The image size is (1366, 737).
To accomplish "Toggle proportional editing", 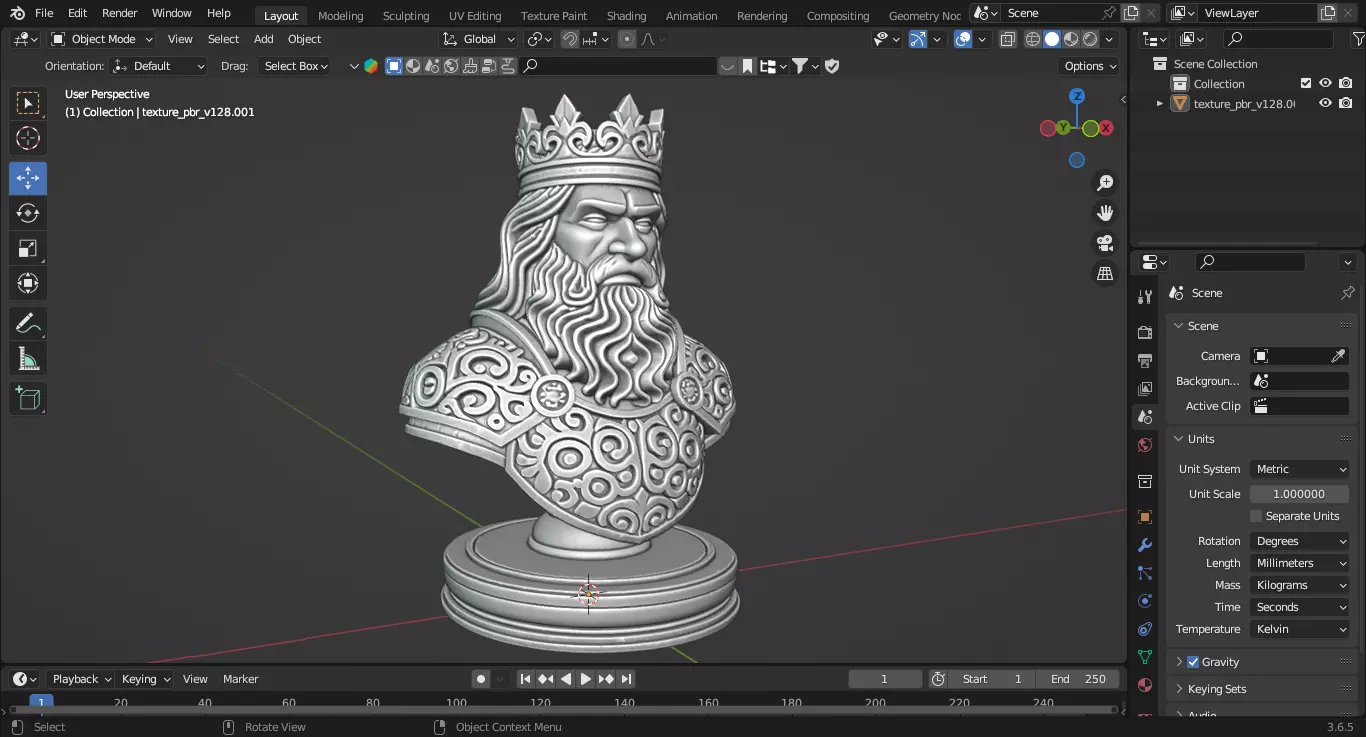I will pos(627,39).
